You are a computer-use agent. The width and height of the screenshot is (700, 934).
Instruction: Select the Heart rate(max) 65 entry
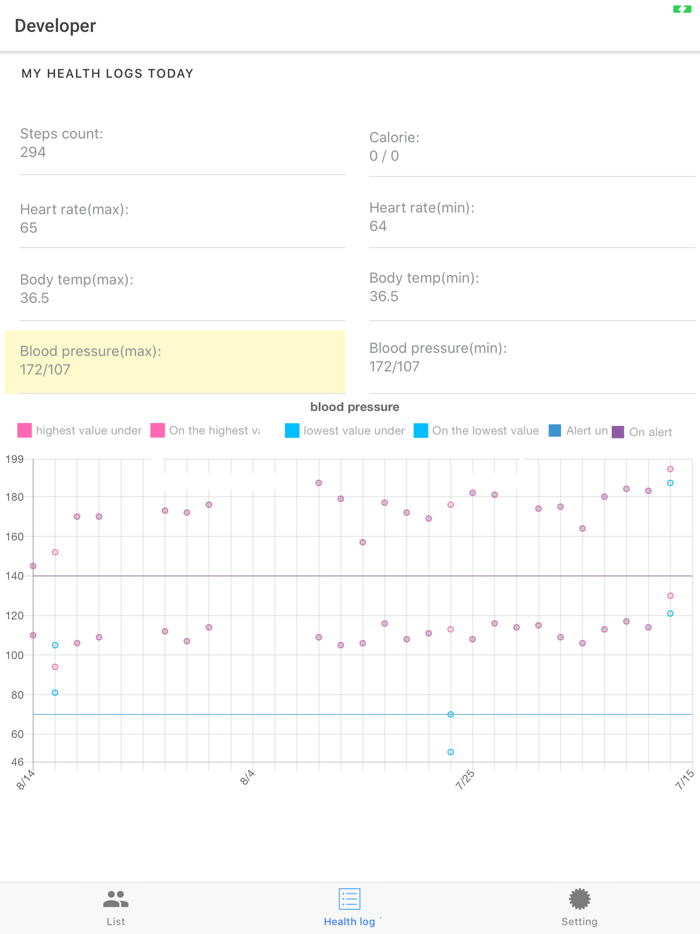[x=182, y=219]
